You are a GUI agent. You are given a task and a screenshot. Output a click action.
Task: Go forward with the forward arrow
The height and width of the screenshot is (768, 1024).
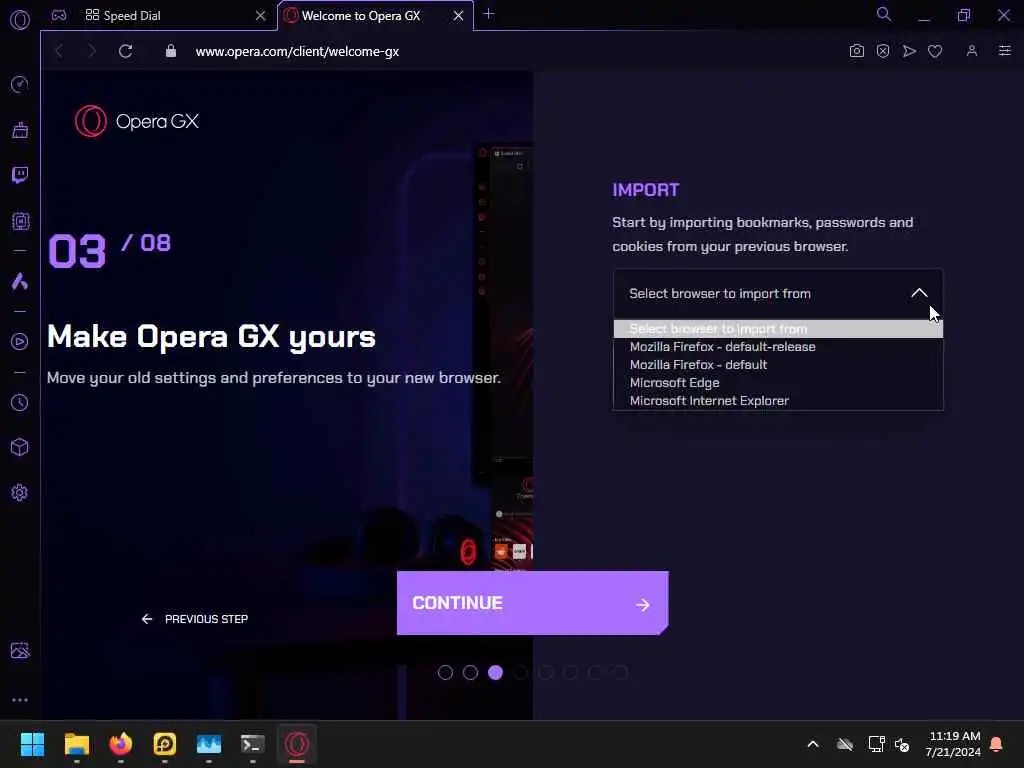coord(92,51)
